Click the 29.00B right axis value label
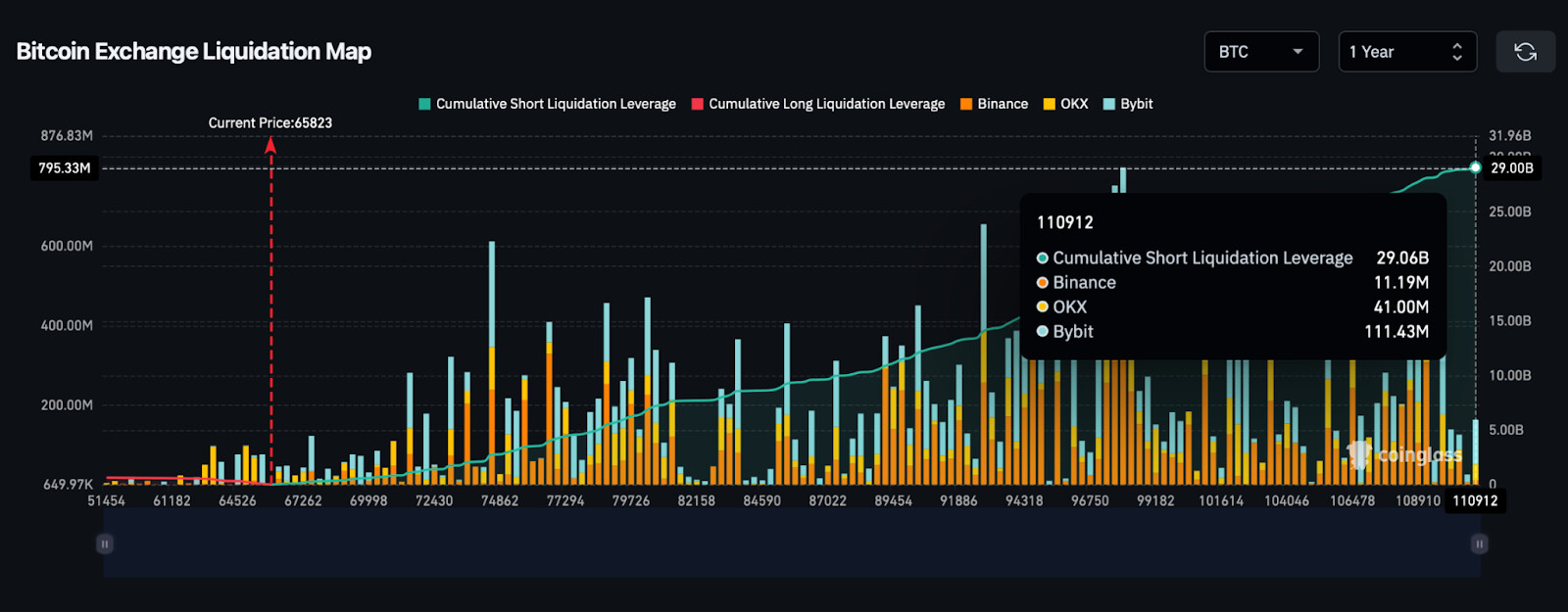Viewport: 1568px width, 612px height. (x=1511, y=168)
